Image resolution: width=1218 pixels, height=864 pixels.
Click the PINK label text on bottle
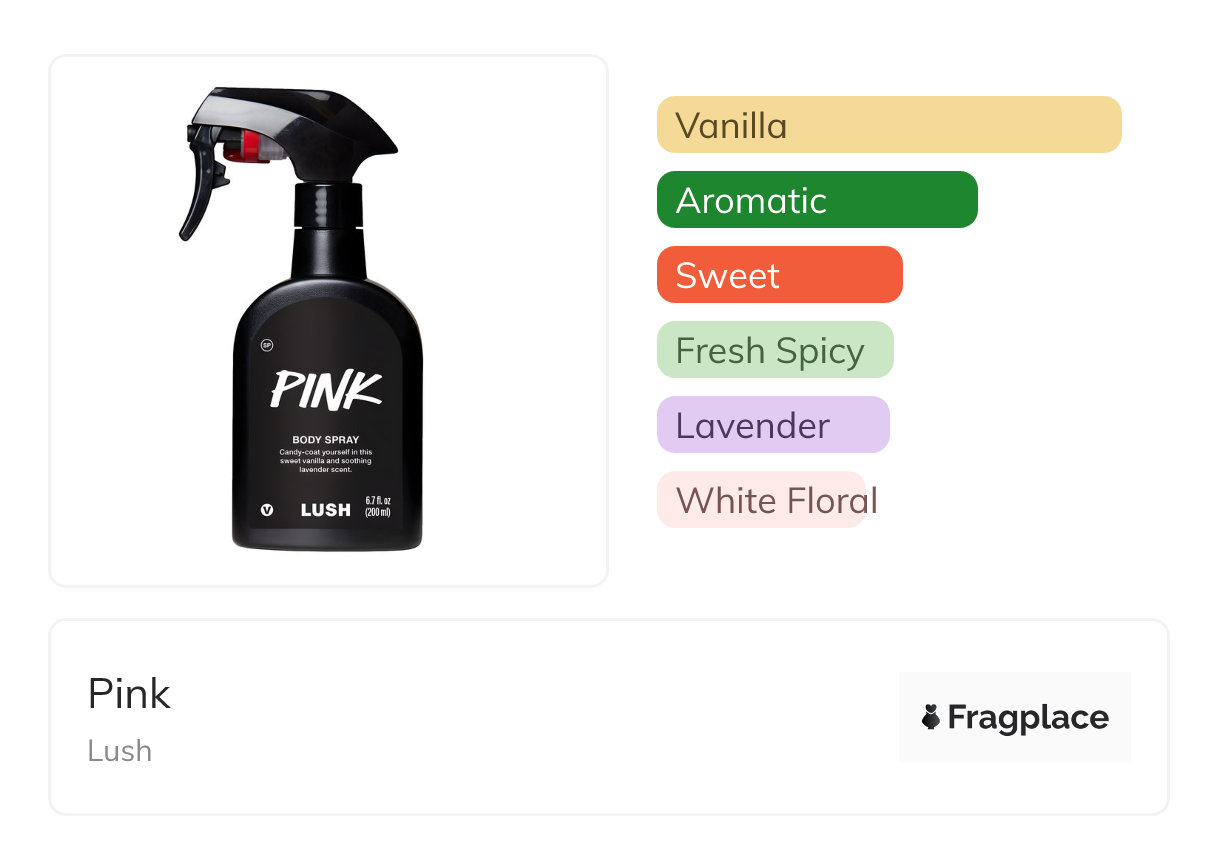point(327,390)
